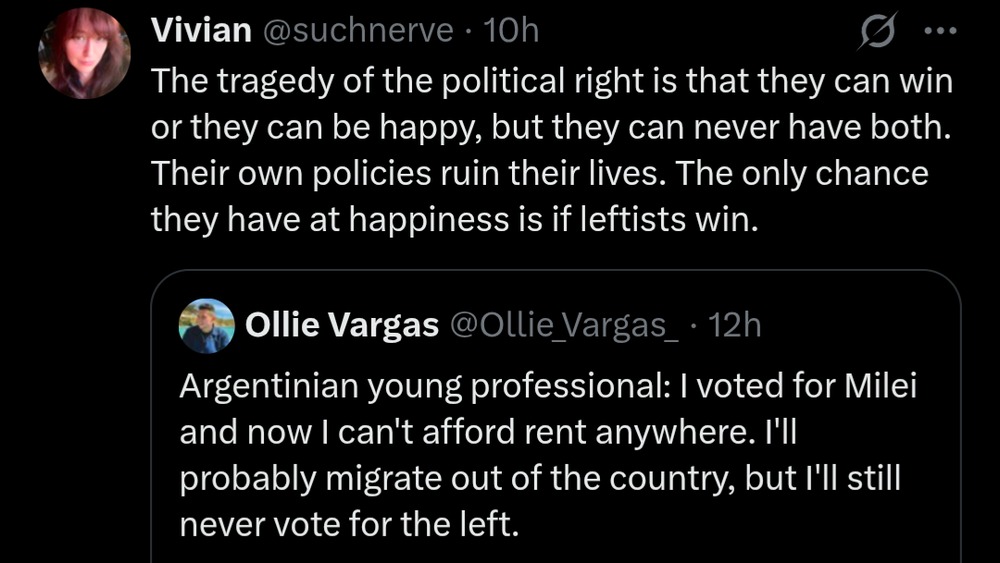Click empty area right of quoted 12h header
The image size is (1000, 563).
[860, 325]
